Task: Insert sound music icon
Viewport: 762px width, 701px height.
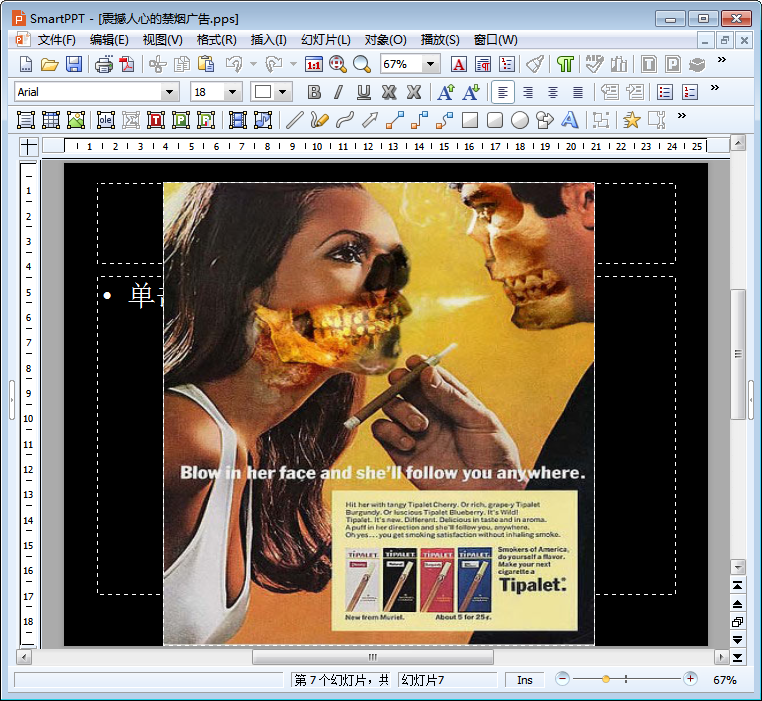Action: pyautogui.click(x=263, y=120)
